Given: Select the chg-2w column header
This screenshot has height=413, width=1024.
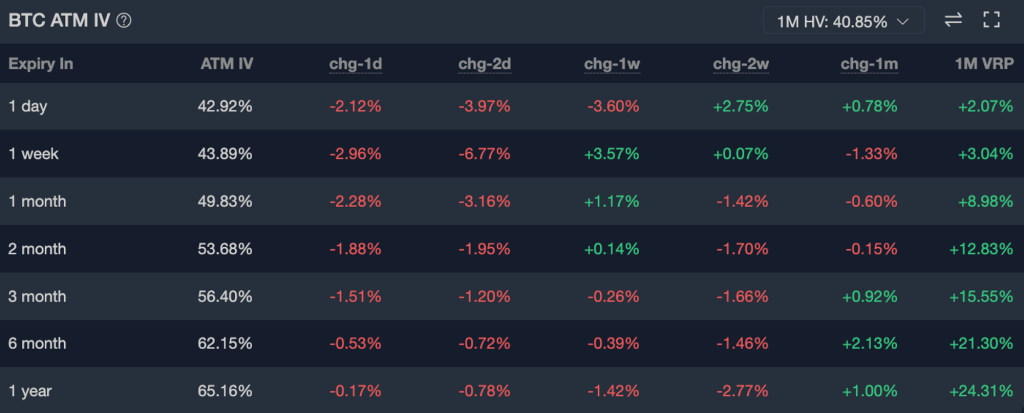Looking at the screenshot, I should (x=740, y=65).
